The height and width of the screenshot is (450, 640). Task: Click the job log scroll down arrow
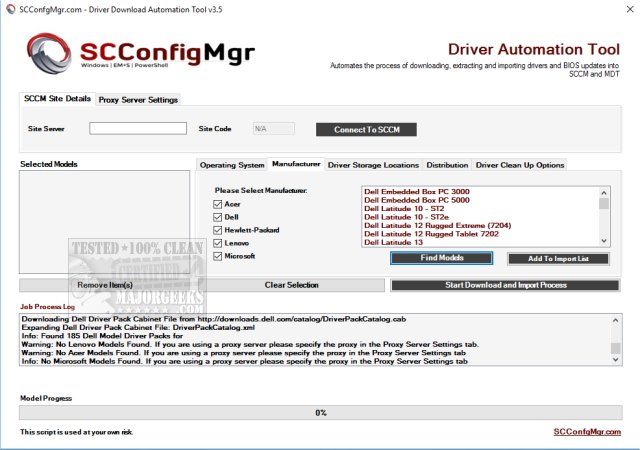point(616,359)
